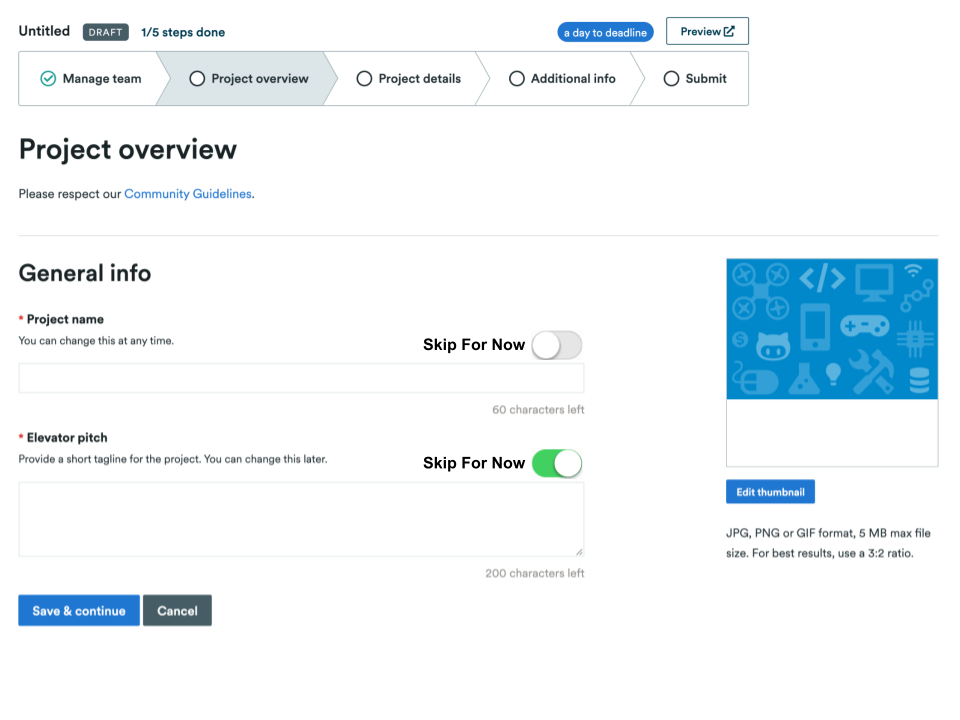Image resolution: width=960 pixels, height=720 pixels.
Task: Click the Cancel button
Action: pyautogui.click(x=178, y=610)
